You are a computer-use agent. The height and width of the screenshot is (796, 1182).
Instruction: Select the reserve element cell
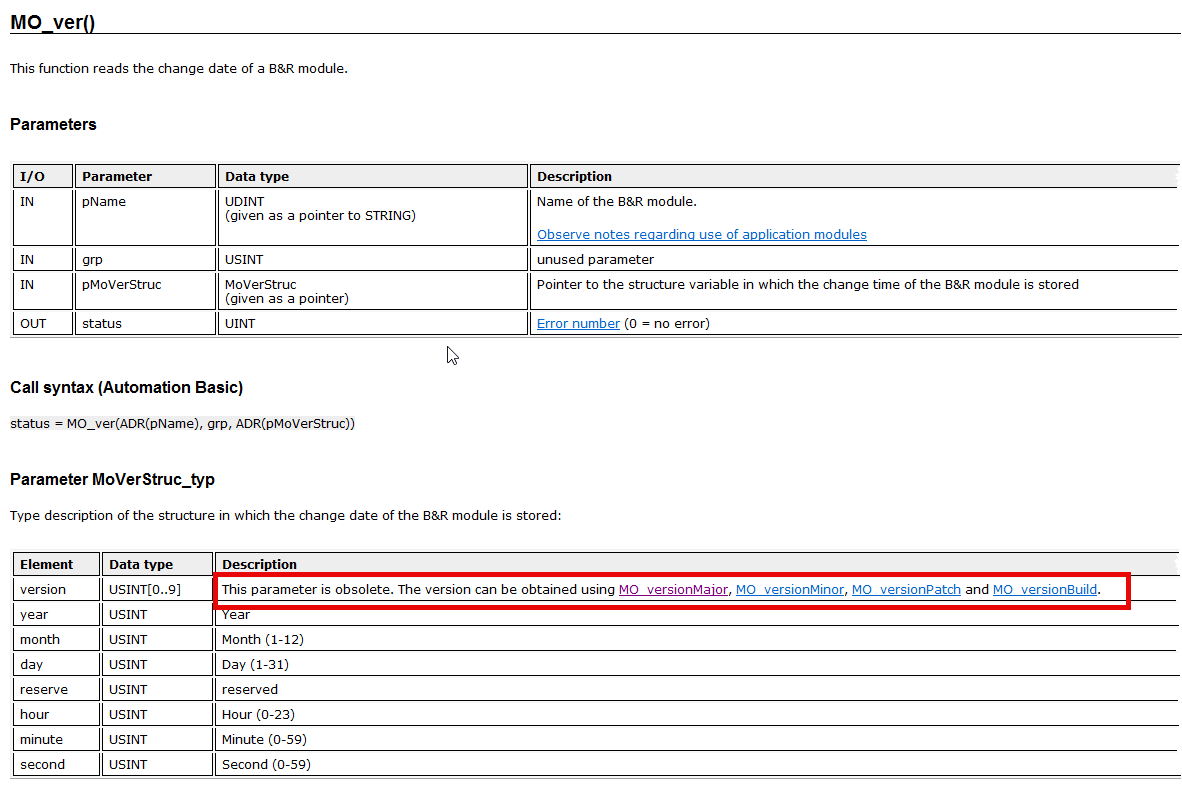tap(57, 689)
